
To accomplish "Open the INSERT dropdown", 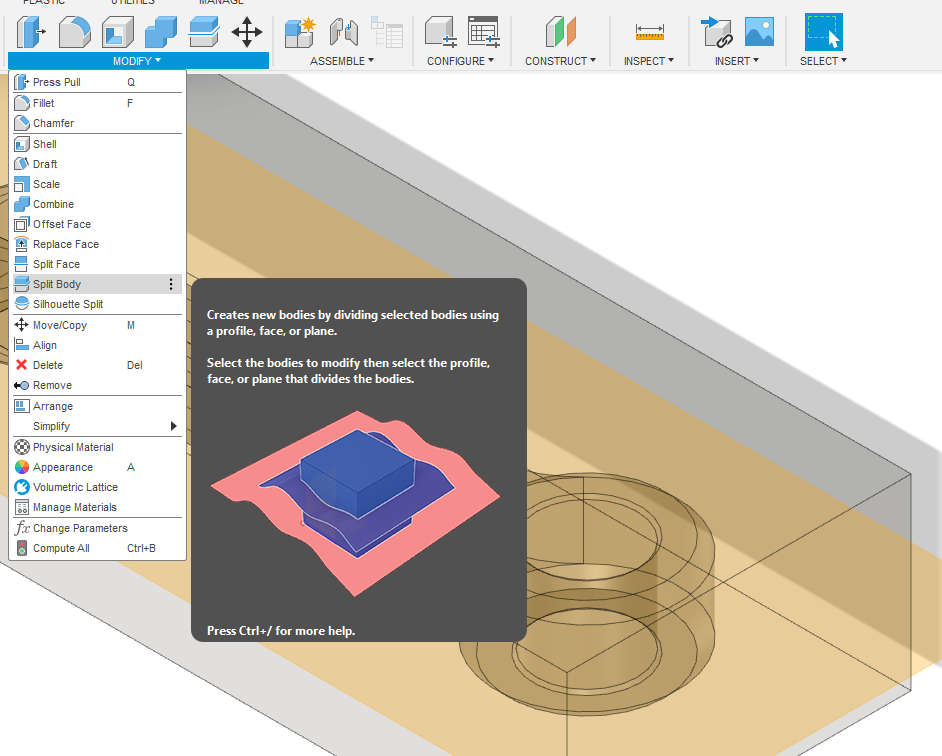I will 737,61.
